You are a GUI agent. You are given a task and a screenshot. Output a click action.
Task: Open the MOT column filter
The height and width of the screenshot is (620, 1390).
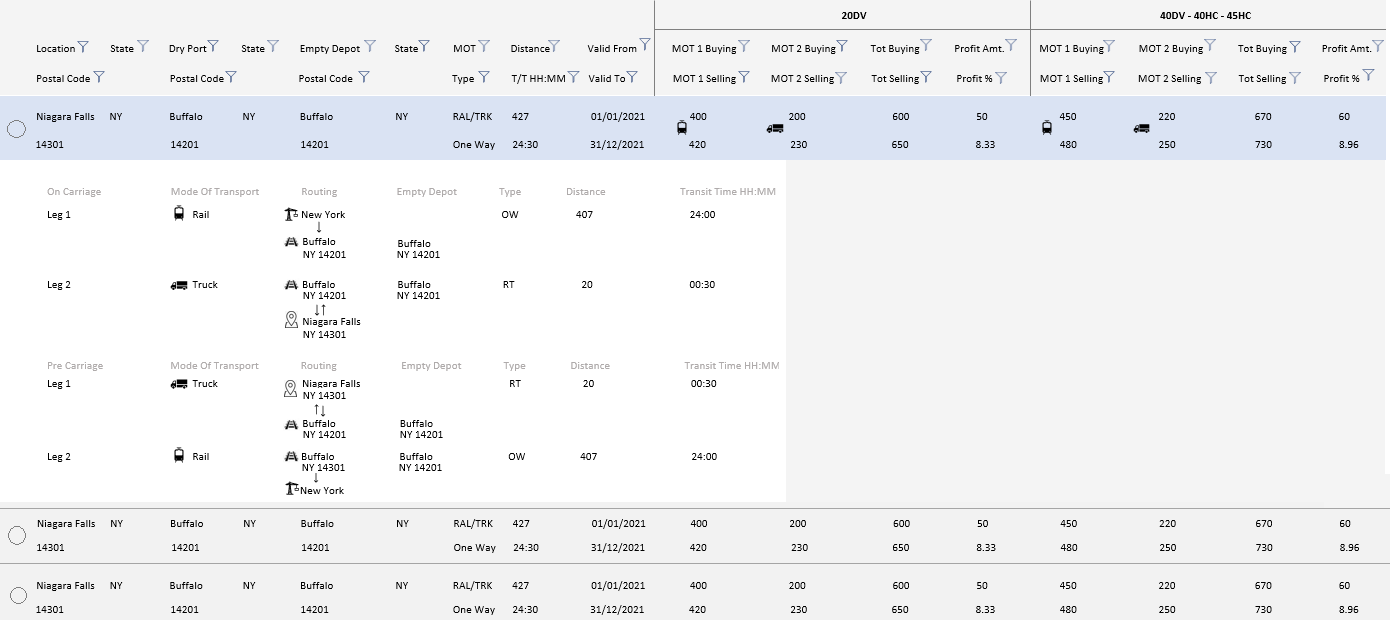click(x=484, y=46)
